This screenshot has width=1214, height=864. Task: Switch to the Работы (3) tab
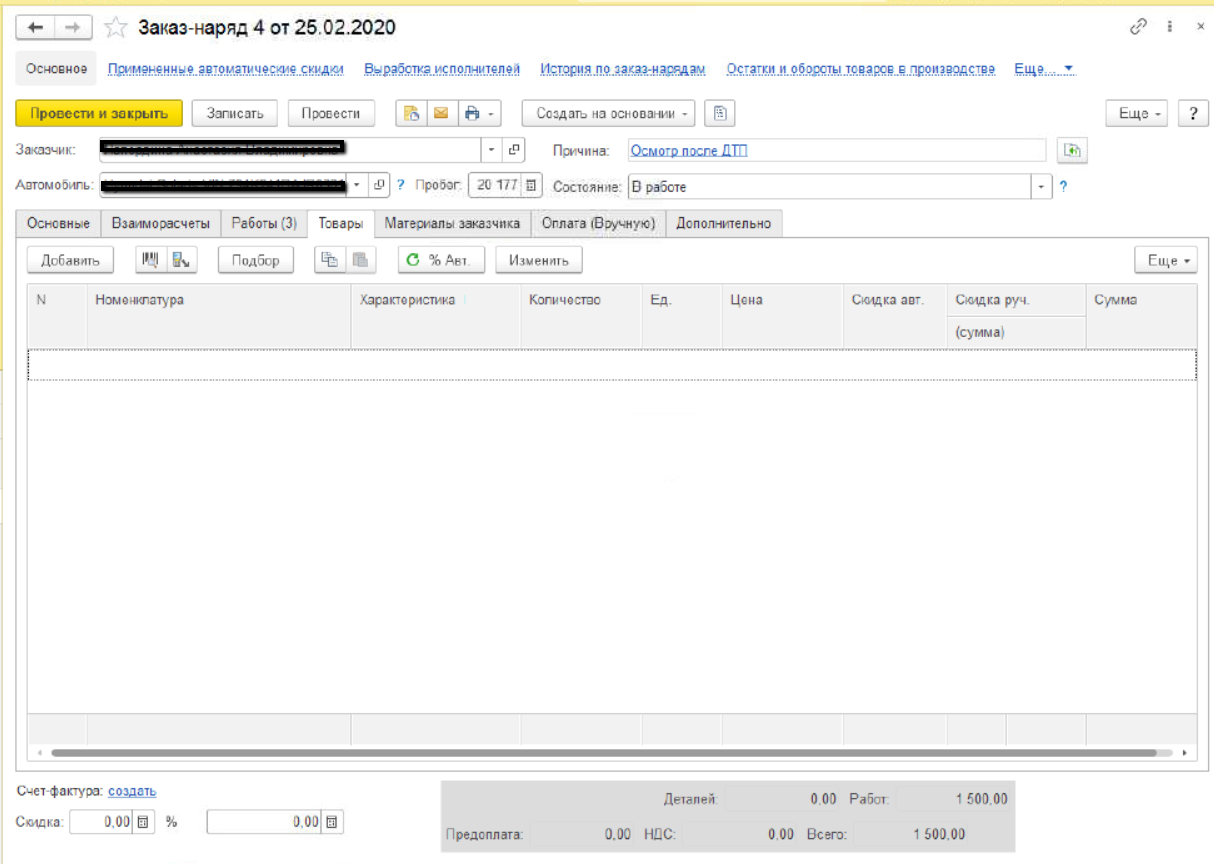[264, 224]
